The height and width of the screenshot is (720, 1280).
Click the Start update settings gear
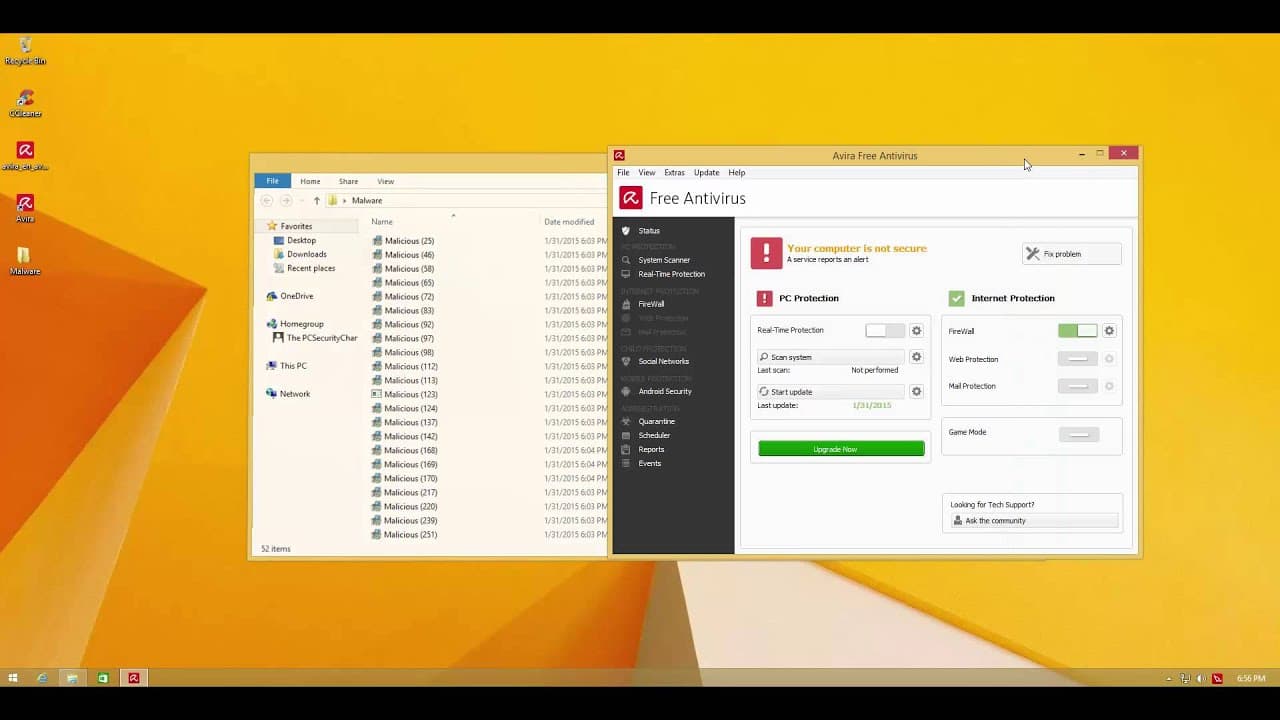point(916,392)
